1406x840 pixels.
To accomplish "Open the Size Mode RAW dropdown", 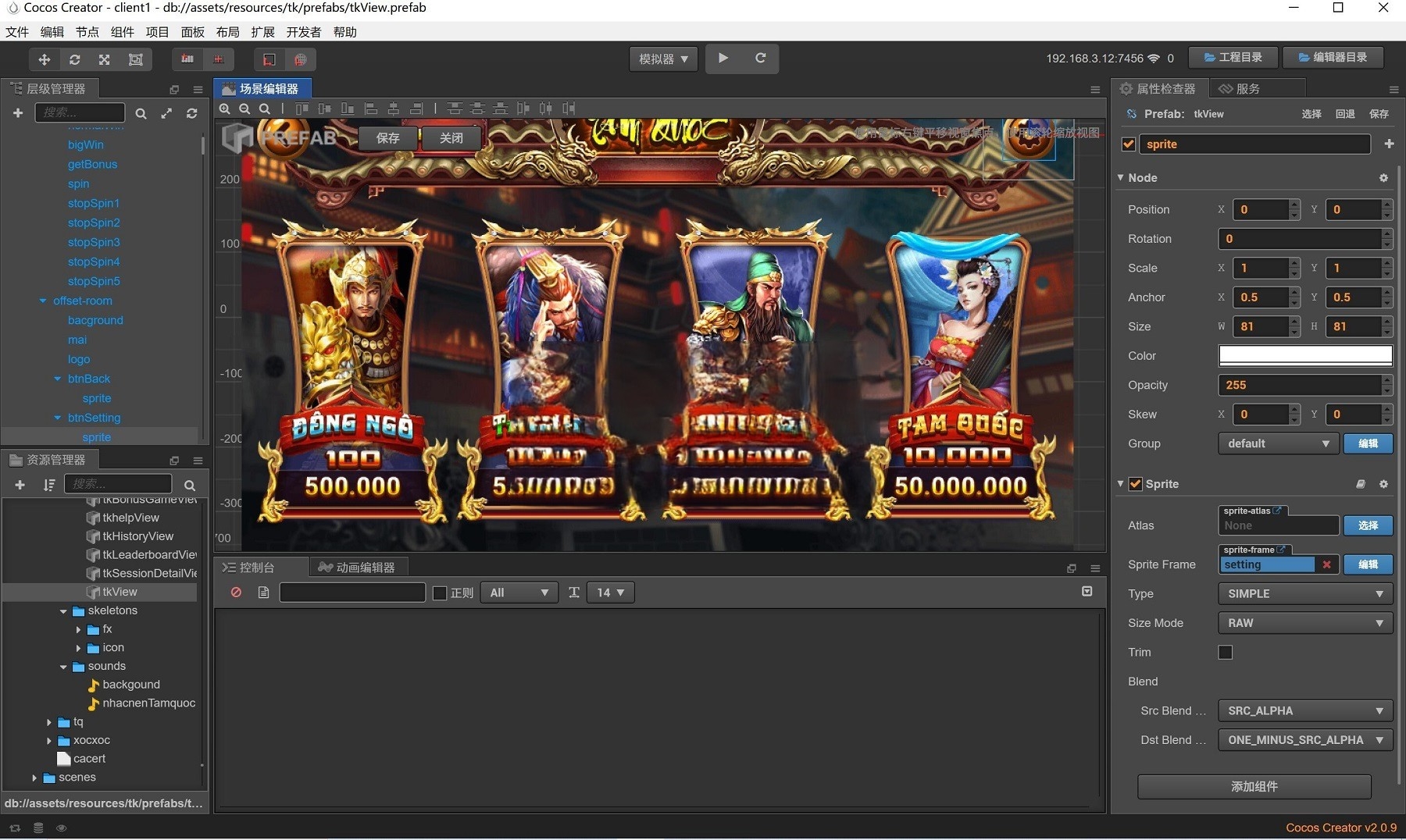I will pyautogui.click(x=1305, y=623).
